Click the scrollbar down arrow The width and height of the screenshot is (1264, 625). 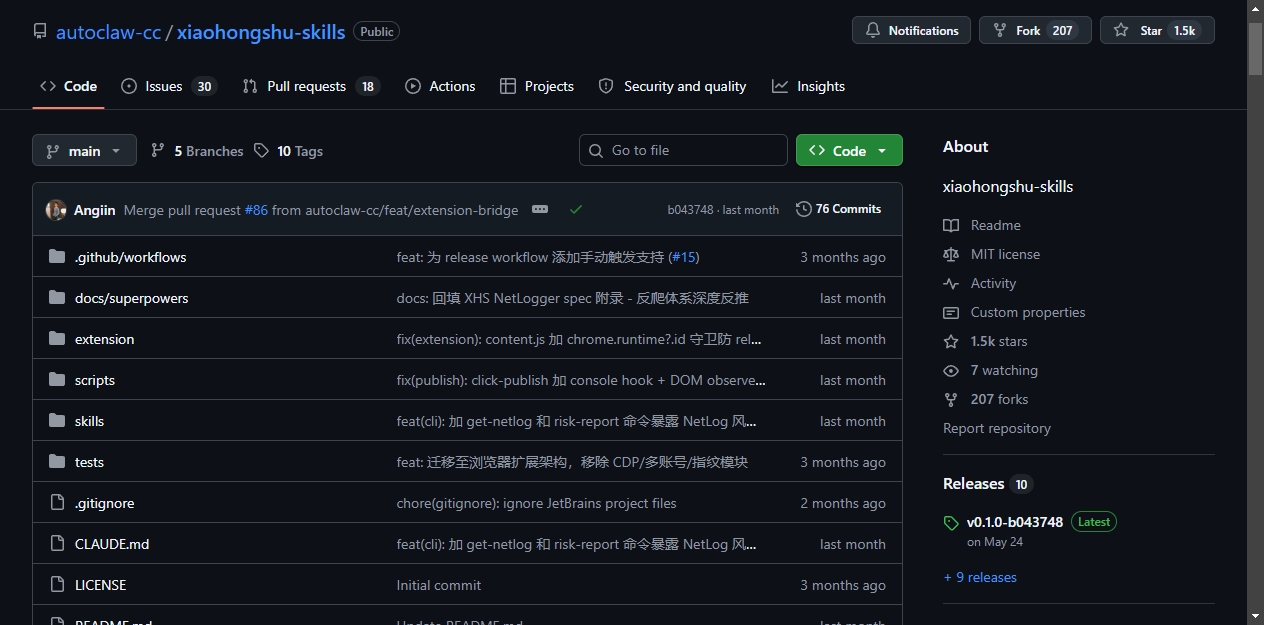[x=1256, y=615]
